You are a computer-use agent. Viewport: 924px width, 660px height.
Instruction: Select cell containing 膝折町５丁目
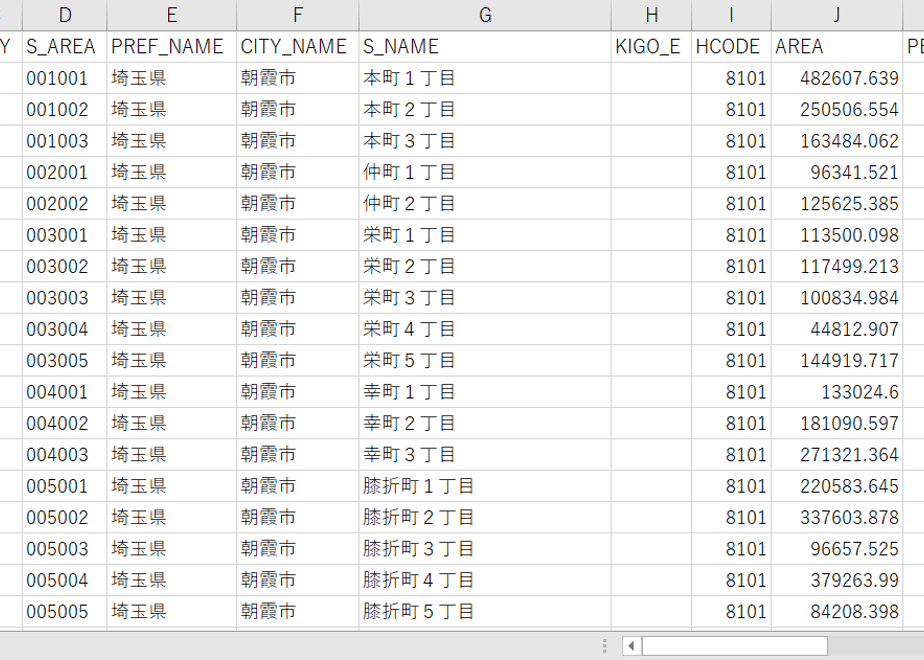(485, 612)
